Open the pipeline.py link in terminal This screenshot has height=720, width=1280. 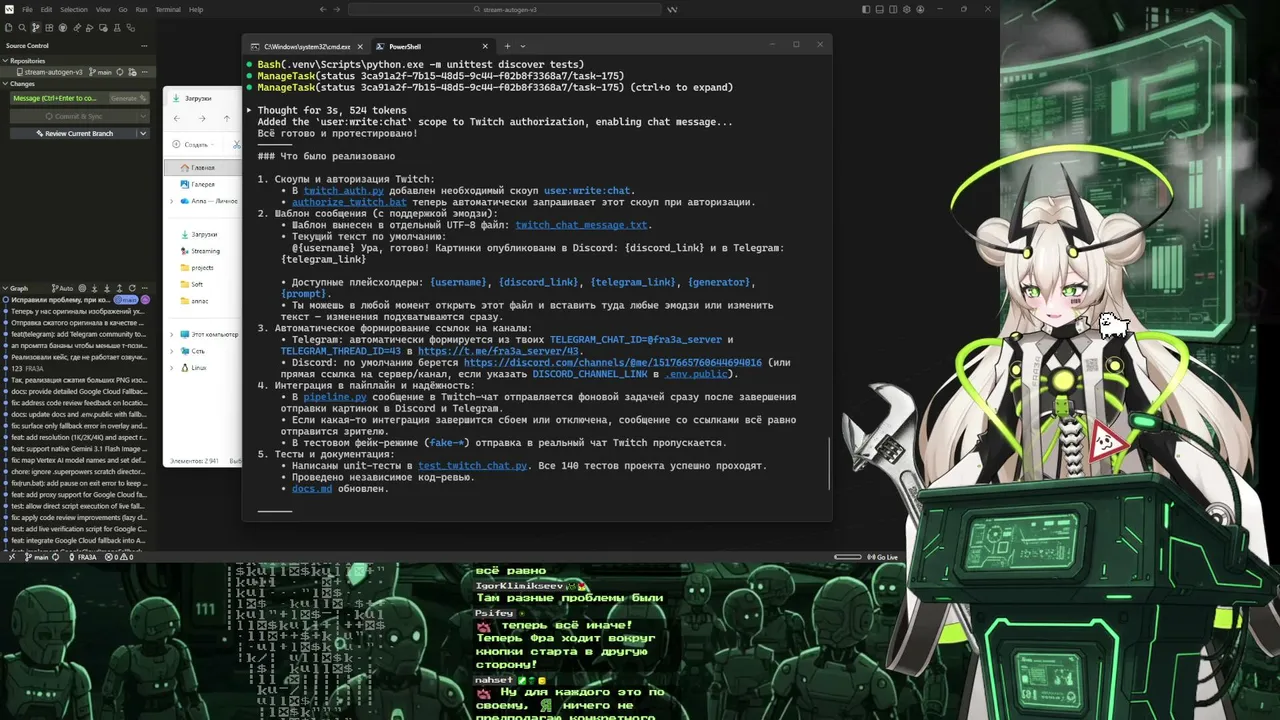click(x=337, y=398)
